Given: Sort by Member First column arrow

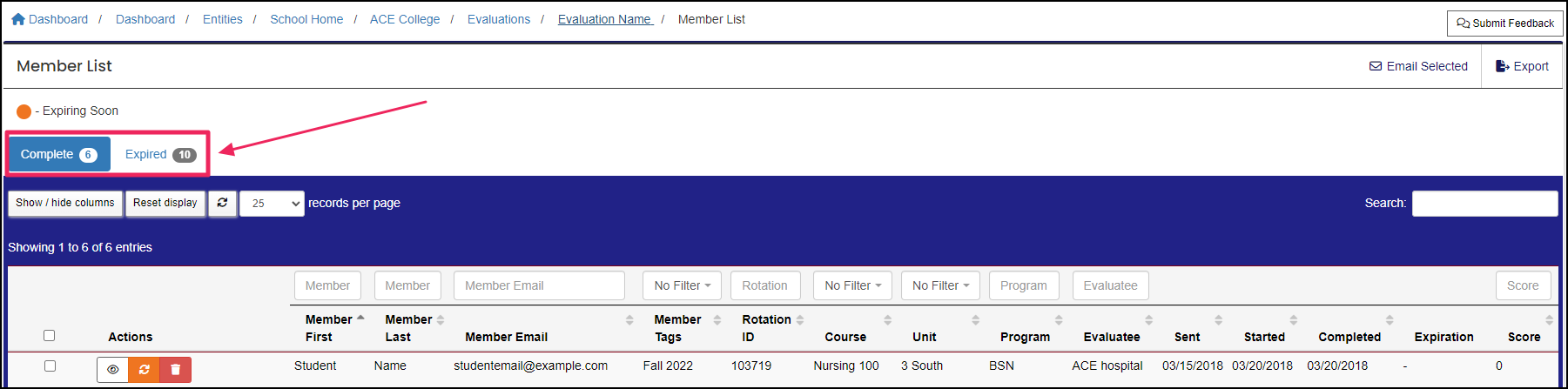Looking at the screenshot, I should [360, 319].
